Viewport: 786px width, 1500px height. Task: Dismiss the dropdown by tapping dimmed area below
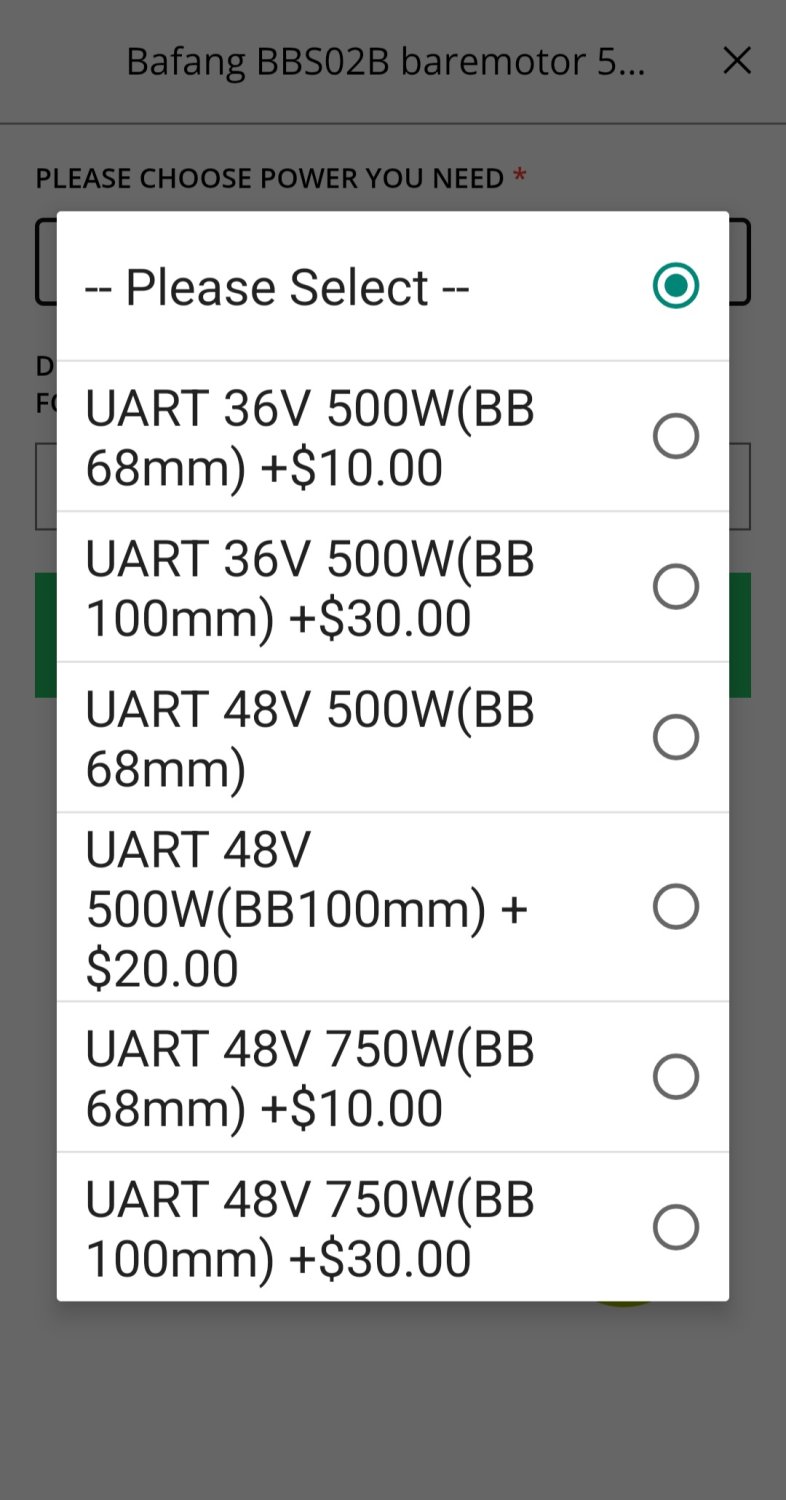393,1400
